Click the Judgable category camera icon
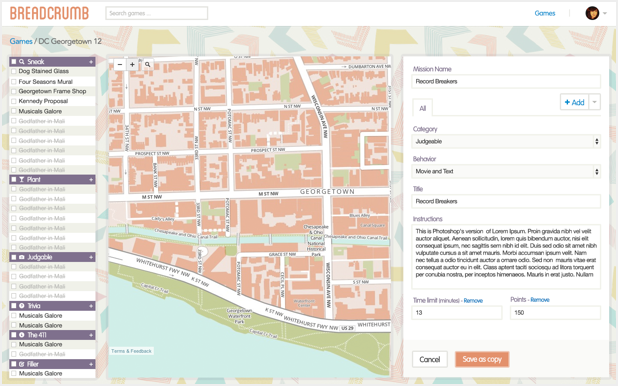This screenshot has height=386, width=618. tap(22, 257)
